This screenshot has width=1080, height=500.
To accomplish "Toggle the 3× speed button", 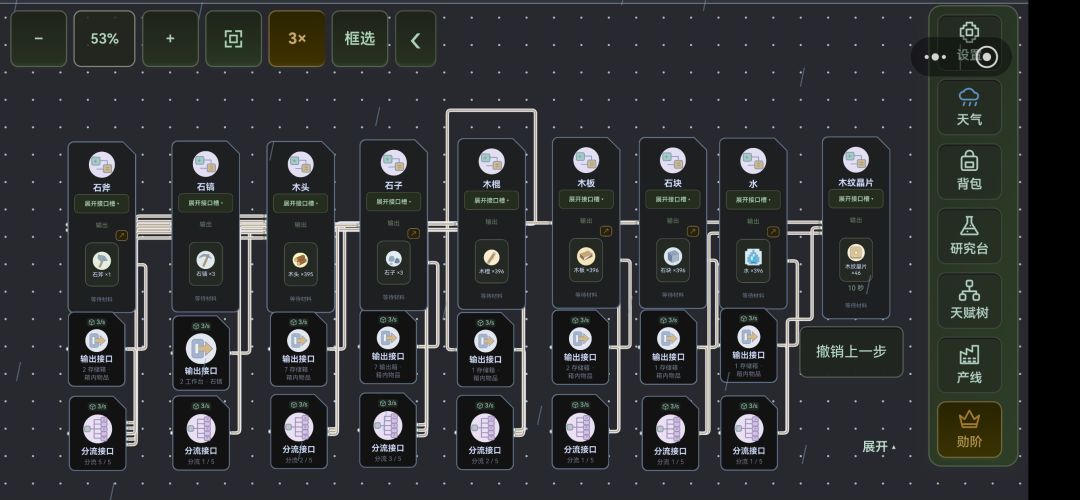I will pos(297,39).
